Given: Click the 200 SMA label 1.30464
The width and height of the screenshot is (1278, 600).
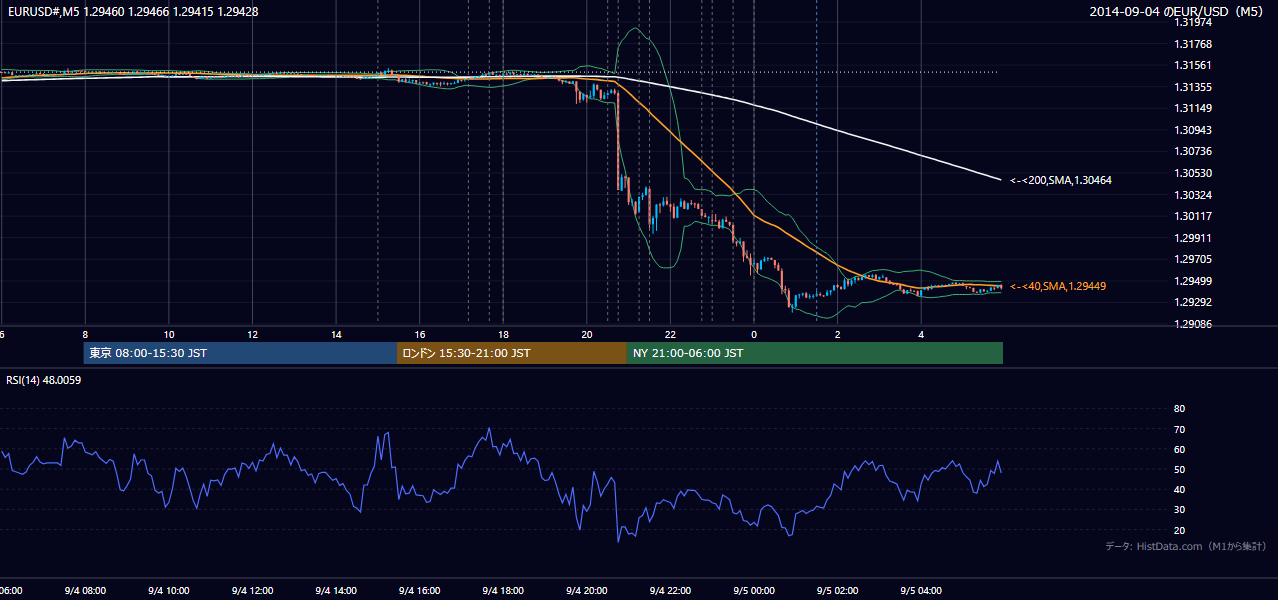Looking at the screenshot, I should 1060,181.
